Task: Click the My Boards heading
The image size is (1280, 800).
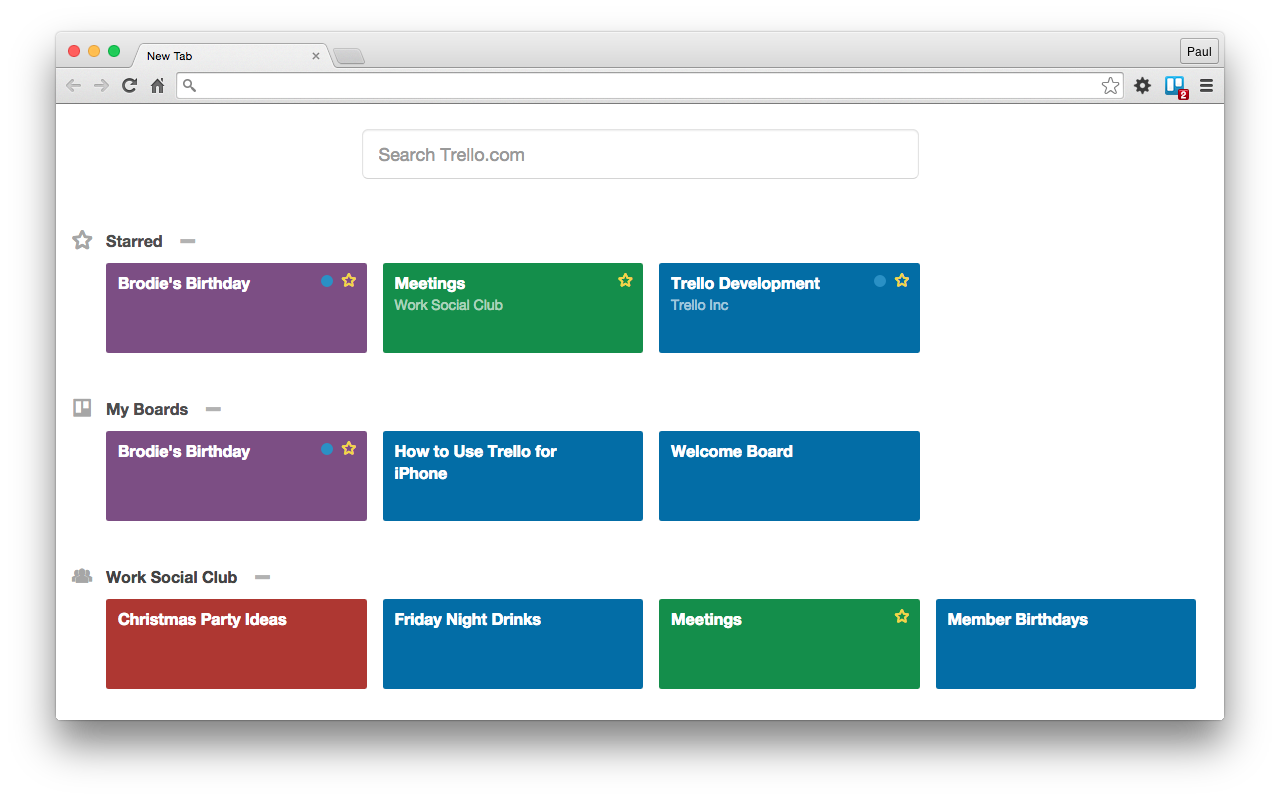Action: click(x=147, y=409)
